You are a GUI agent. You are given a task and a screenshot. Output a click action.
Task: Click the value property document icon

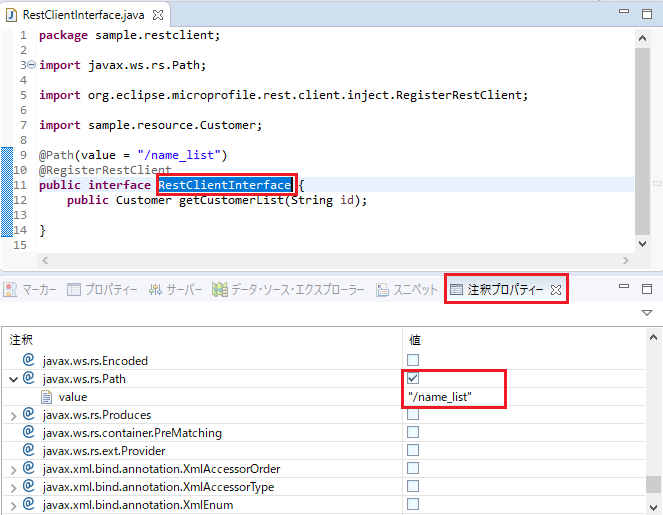47,397
